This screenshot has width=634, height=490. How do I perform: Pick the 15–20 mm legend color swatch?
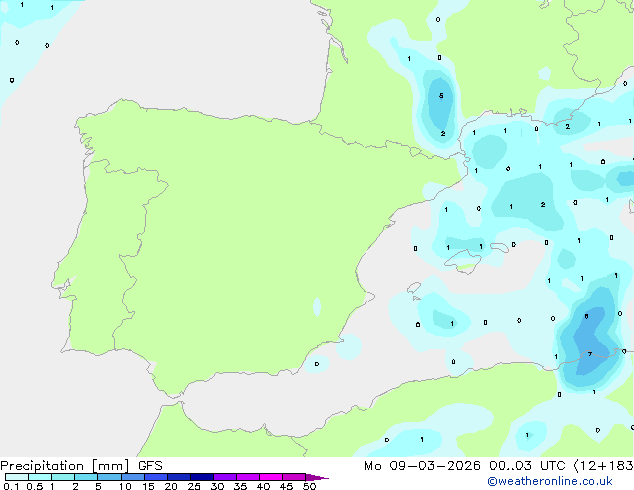(156, 477)
